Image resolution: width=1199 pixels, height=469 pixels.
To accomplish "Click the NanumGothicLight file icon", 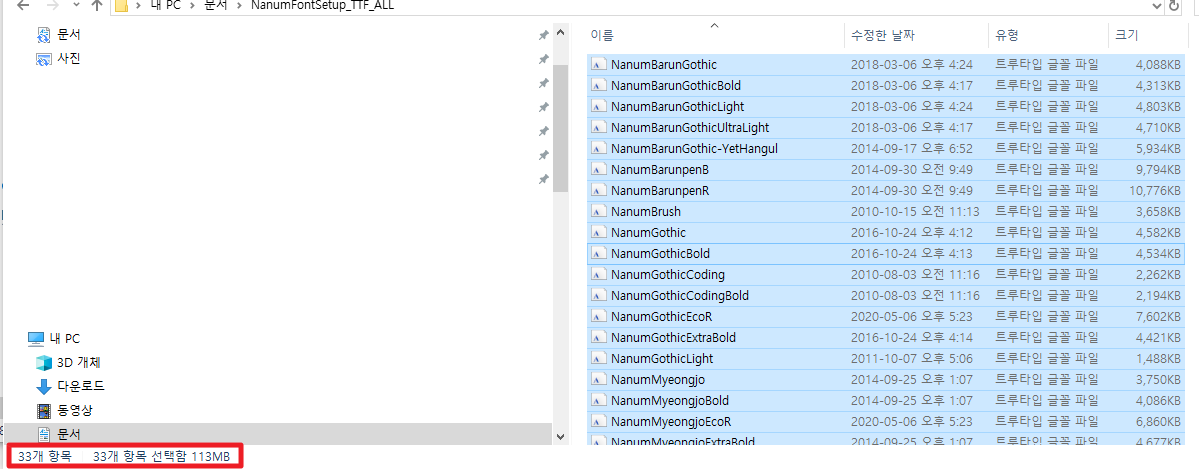I will 600,358.
